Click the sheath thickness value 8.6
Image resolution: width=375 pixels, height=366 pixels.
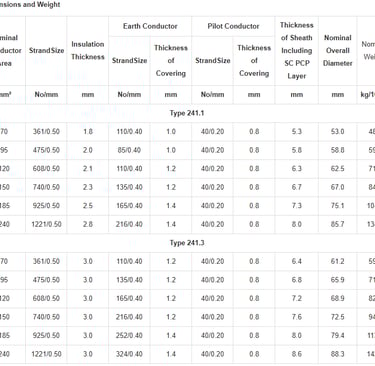pyautogui.click(x=297, y=354)
